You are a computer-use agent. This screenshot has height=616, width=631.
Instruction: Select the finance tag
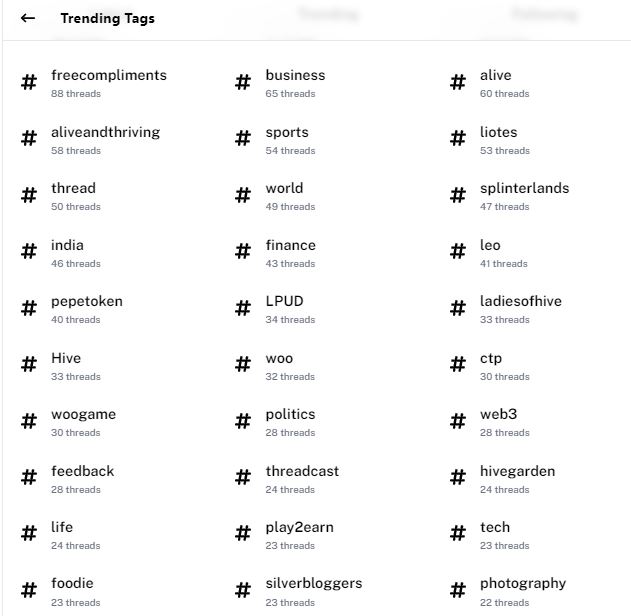(x=291, y=245)
